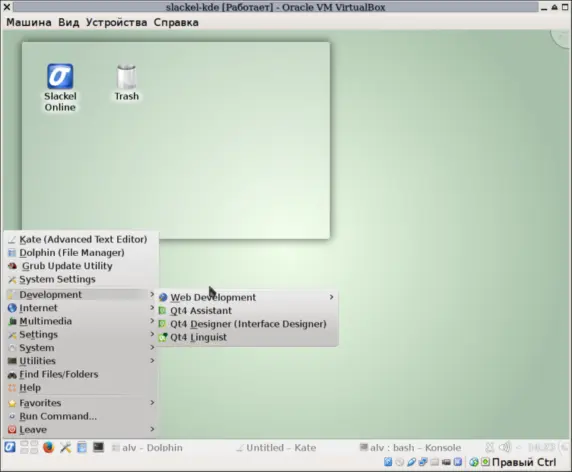Open Find Files/Folders
The height and width of the screenshot is (472, 572).
point(81,374)
